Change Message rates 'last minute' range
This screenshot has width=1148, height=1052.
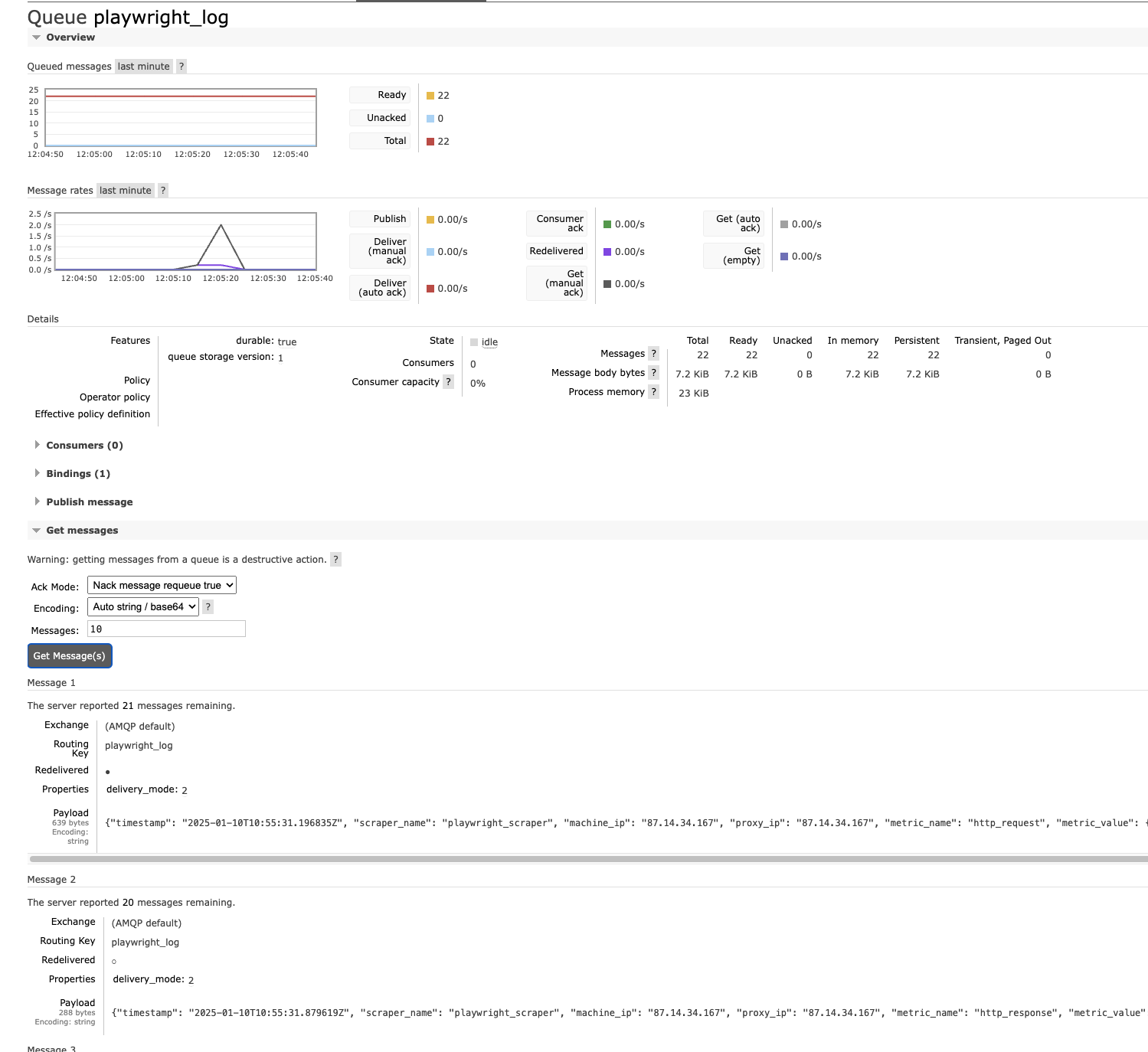tap(126, 191)
